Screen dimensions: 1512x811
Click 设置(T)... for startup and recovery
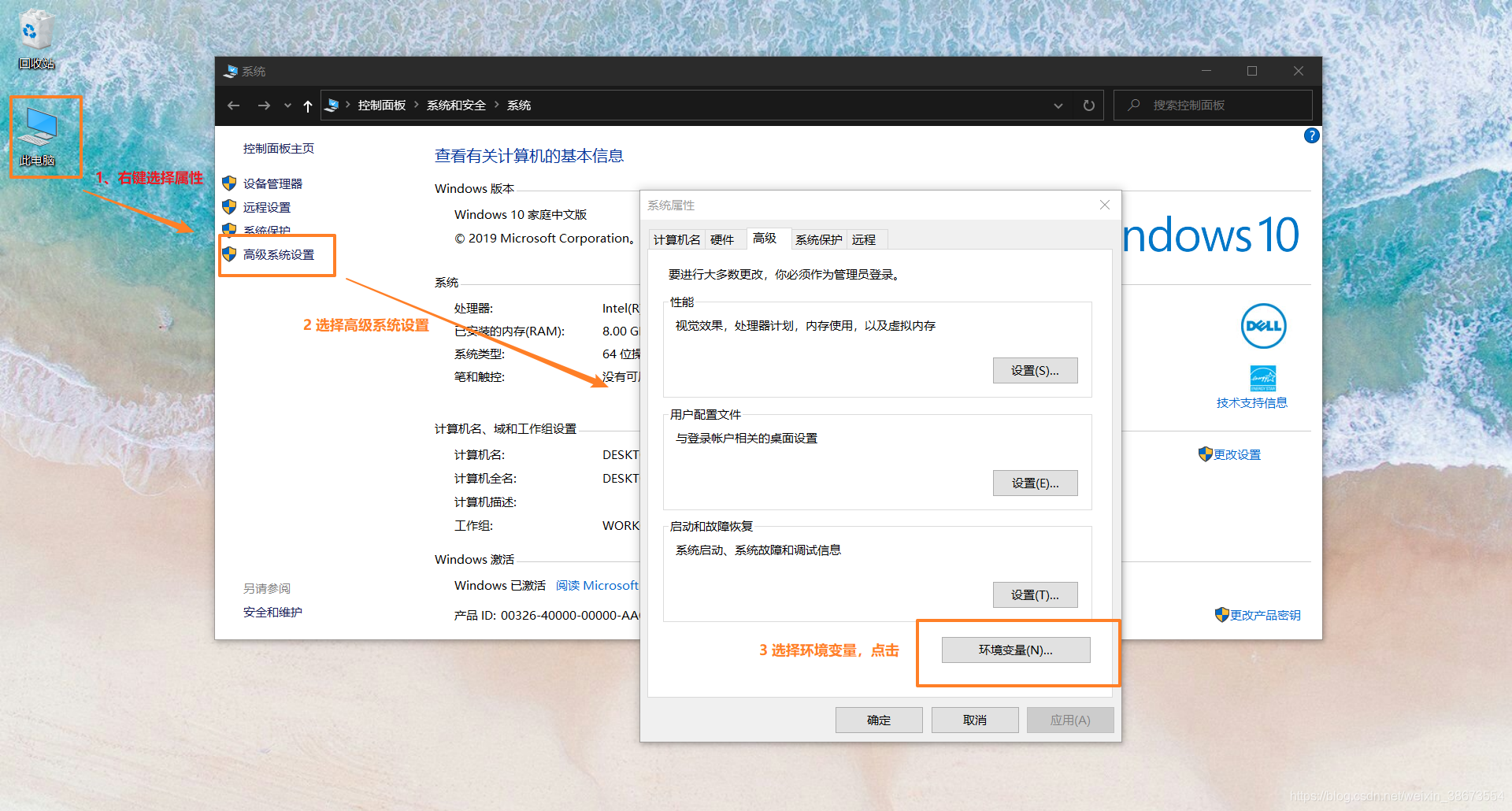(1035, 595)
